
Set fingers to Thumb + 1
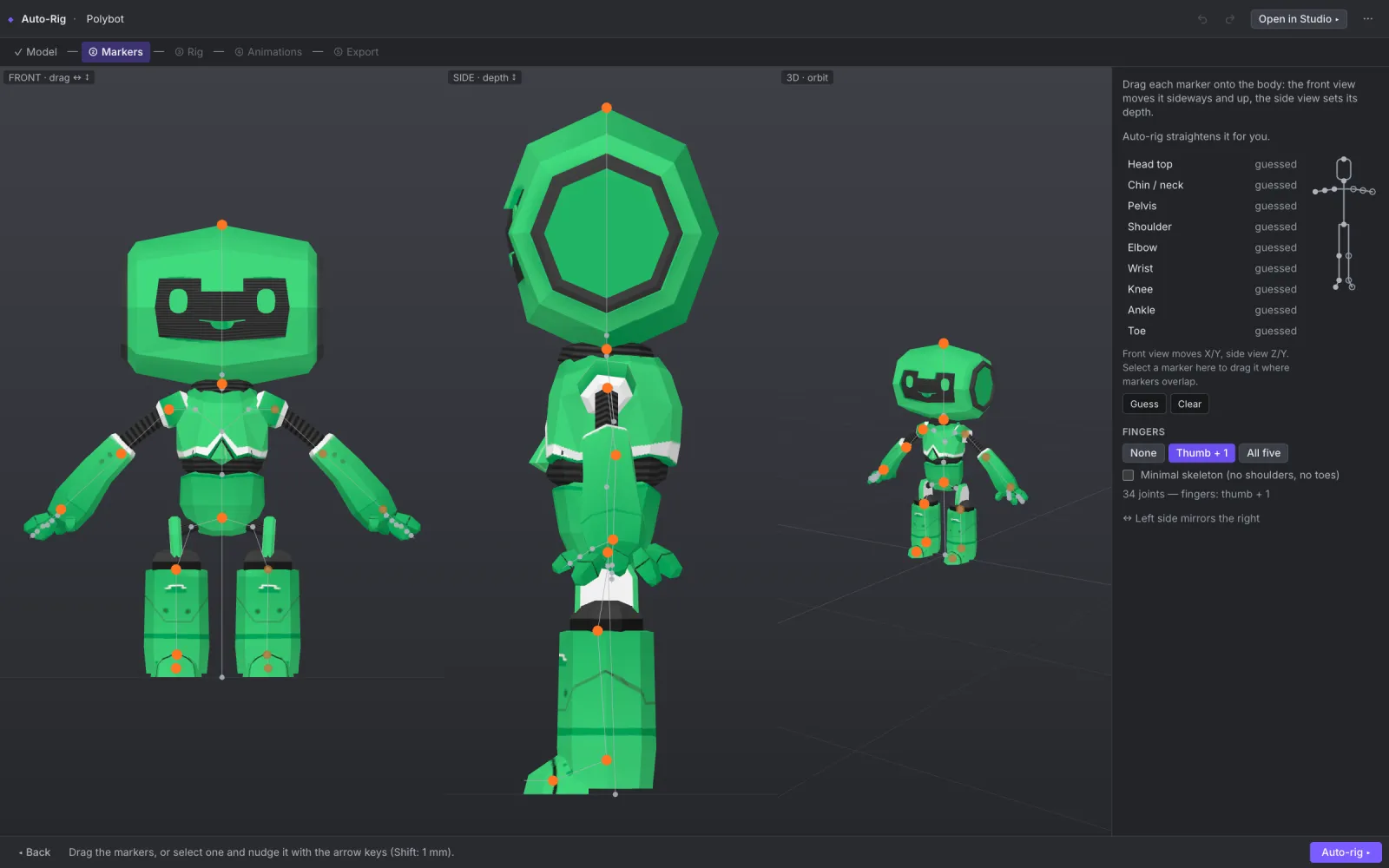1201,453
